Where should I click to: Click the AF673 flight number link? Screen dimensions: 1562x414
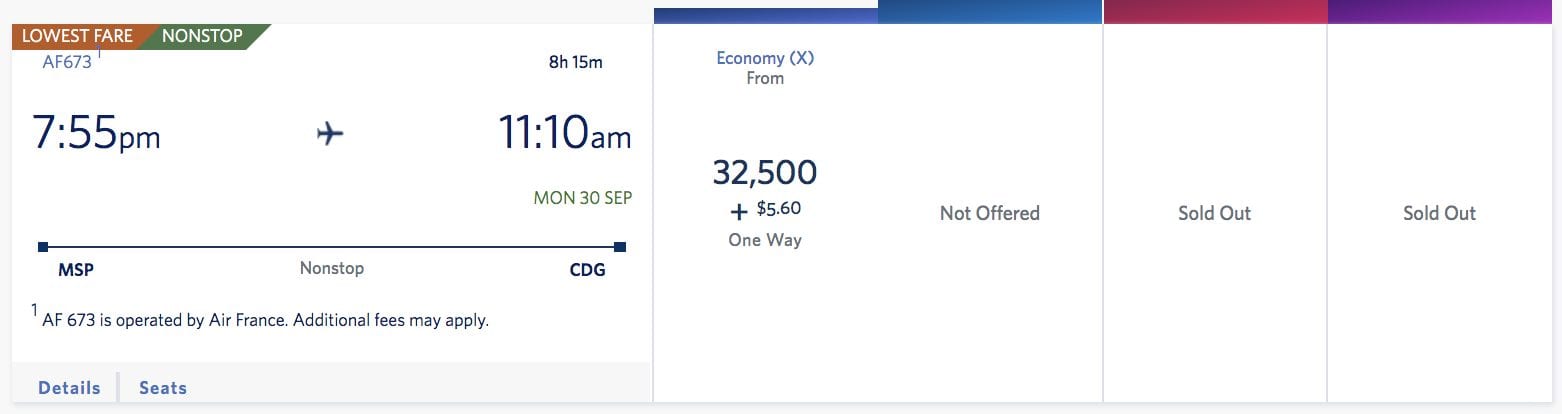click(x=67, y=61)
